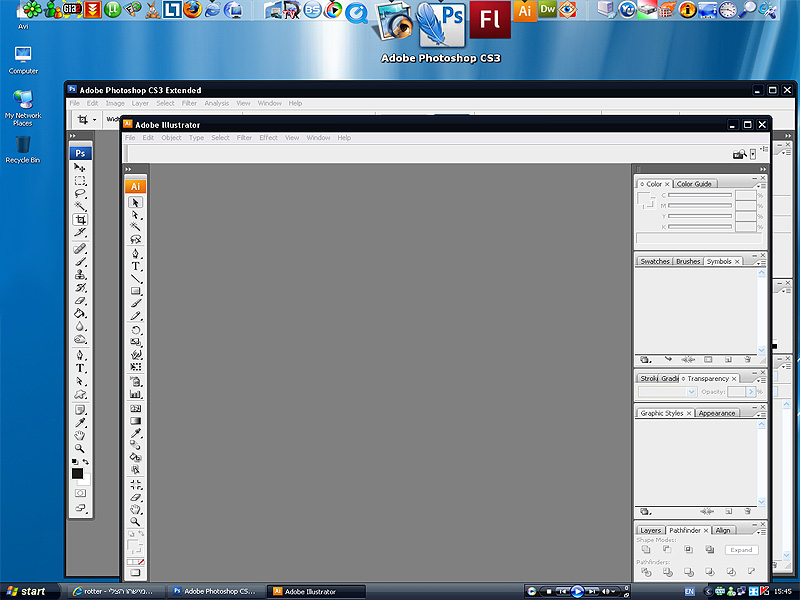The width and height of the screenshot is (800, 600).
Task: Toggle Illustrator tools panel column layout arrows
Action: pos(128,169)
